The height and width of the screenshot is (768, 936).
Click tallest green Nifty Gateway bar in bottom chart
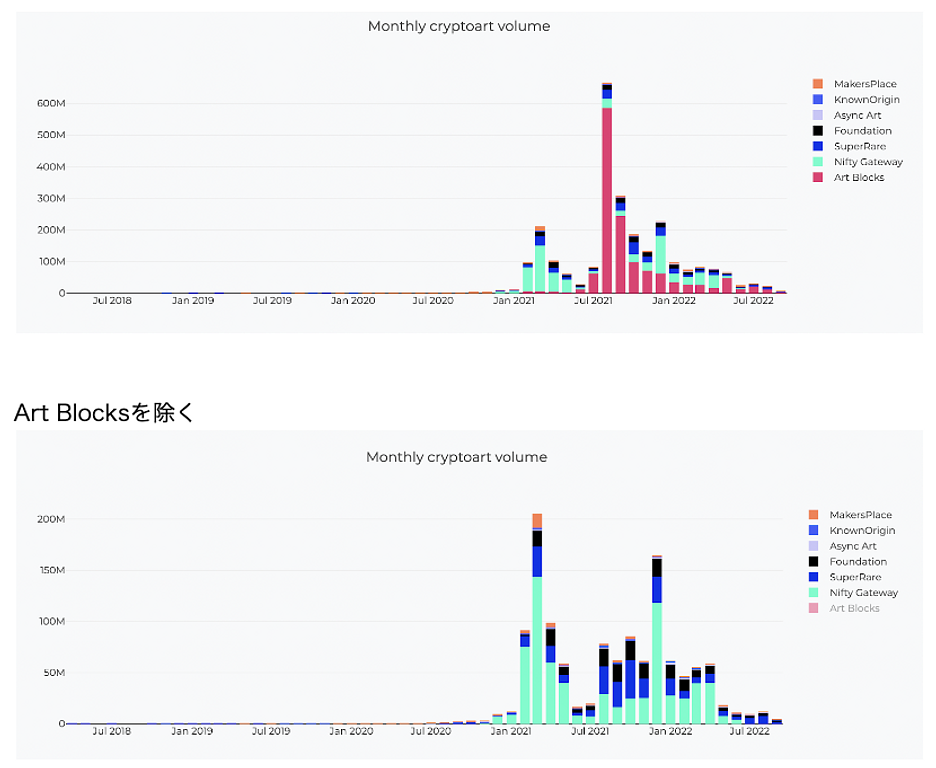(537, 650)
